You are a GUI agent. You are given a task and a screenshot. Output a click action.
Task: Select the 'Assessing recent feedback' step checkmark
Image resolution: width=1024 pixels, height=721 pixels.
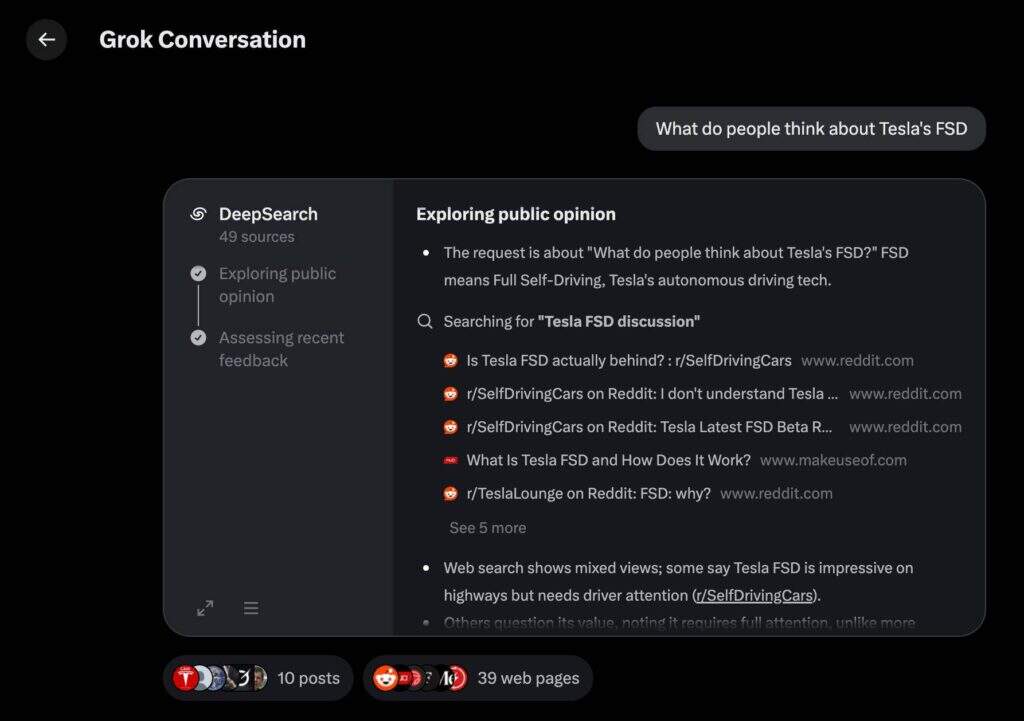coord(198,338)
